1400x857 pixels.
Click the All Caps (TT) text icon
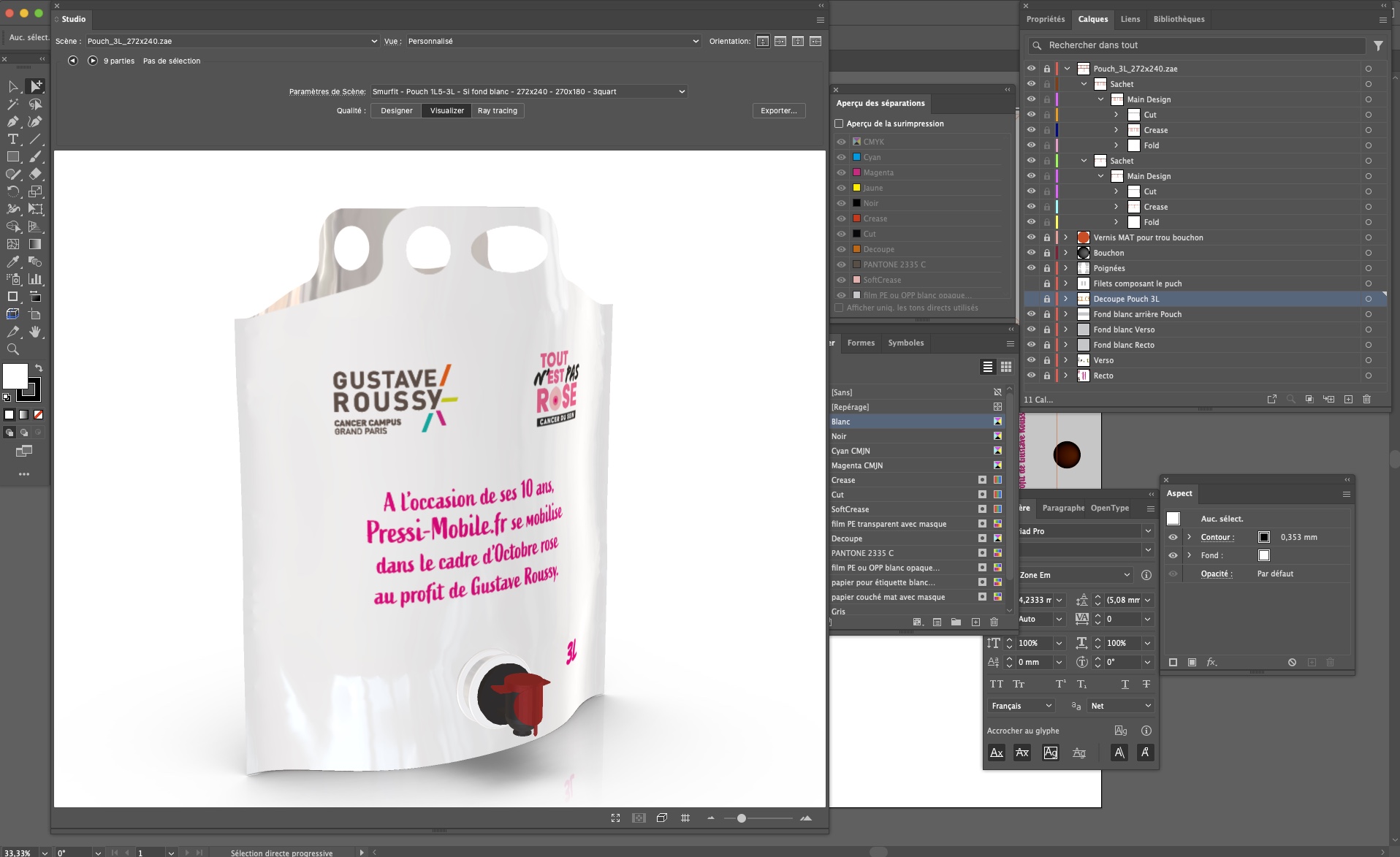click(996, 684)
